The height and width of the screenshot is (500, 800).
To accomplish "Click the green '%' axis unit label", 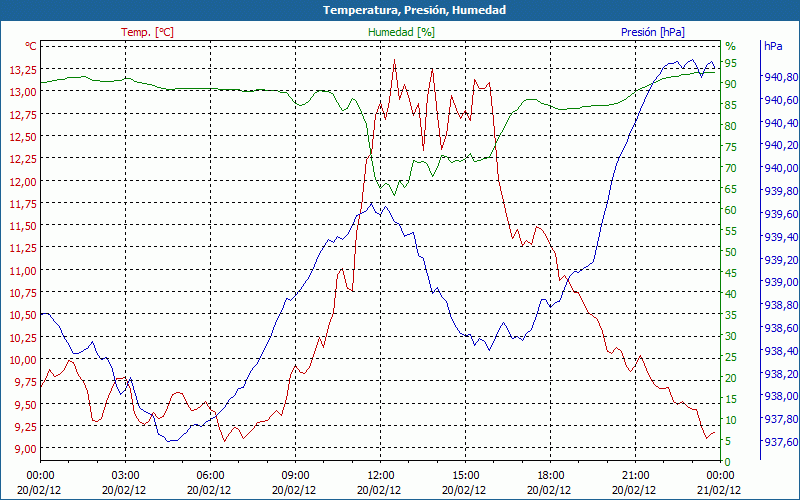I will [731, 46].
